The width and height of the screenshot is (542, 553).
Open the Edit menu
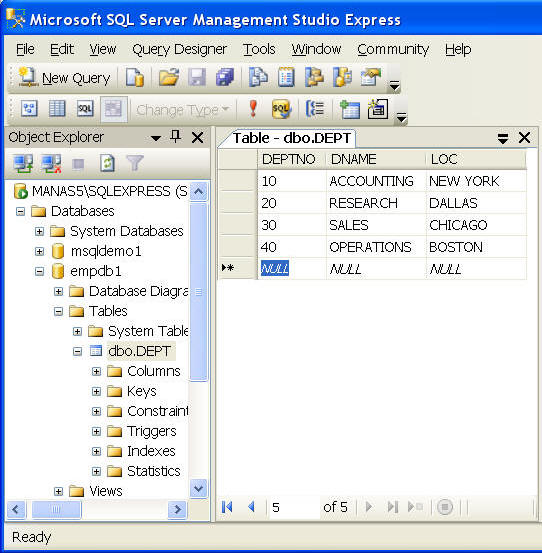(62, 49)
